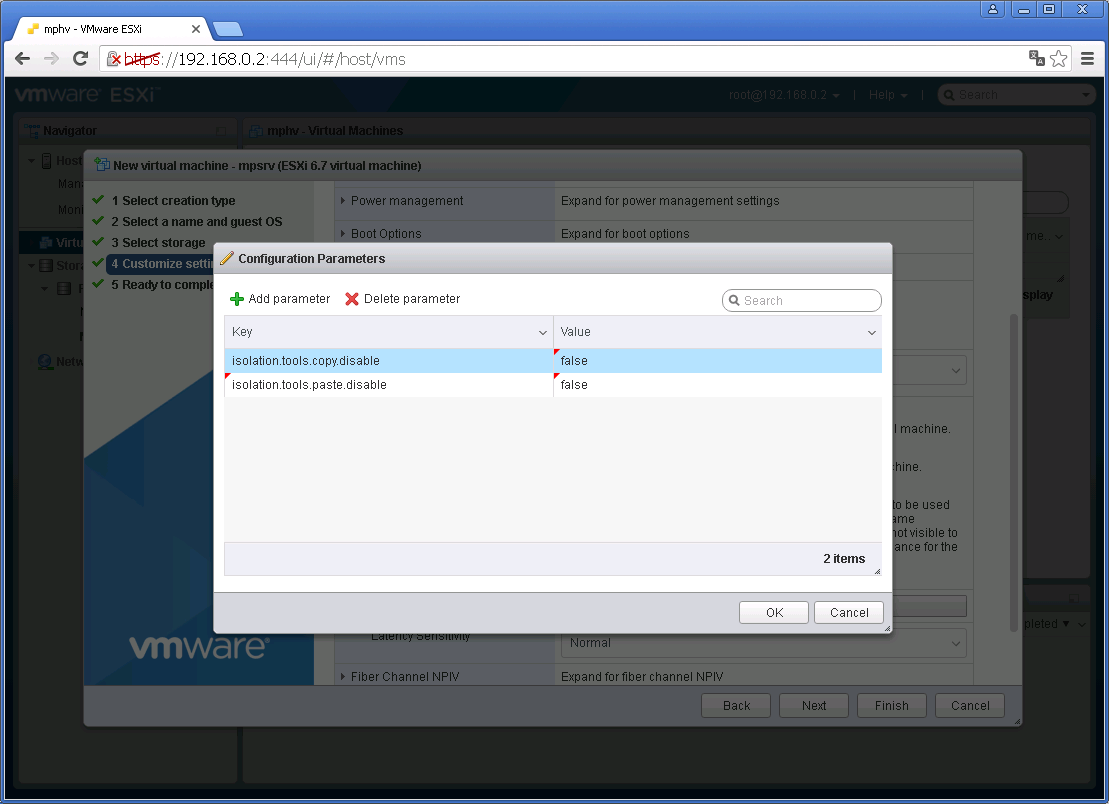This screenshot has width=1109, height=804.
Task: Confirm Configuration Parameters with OK
Action: [774, 612]
